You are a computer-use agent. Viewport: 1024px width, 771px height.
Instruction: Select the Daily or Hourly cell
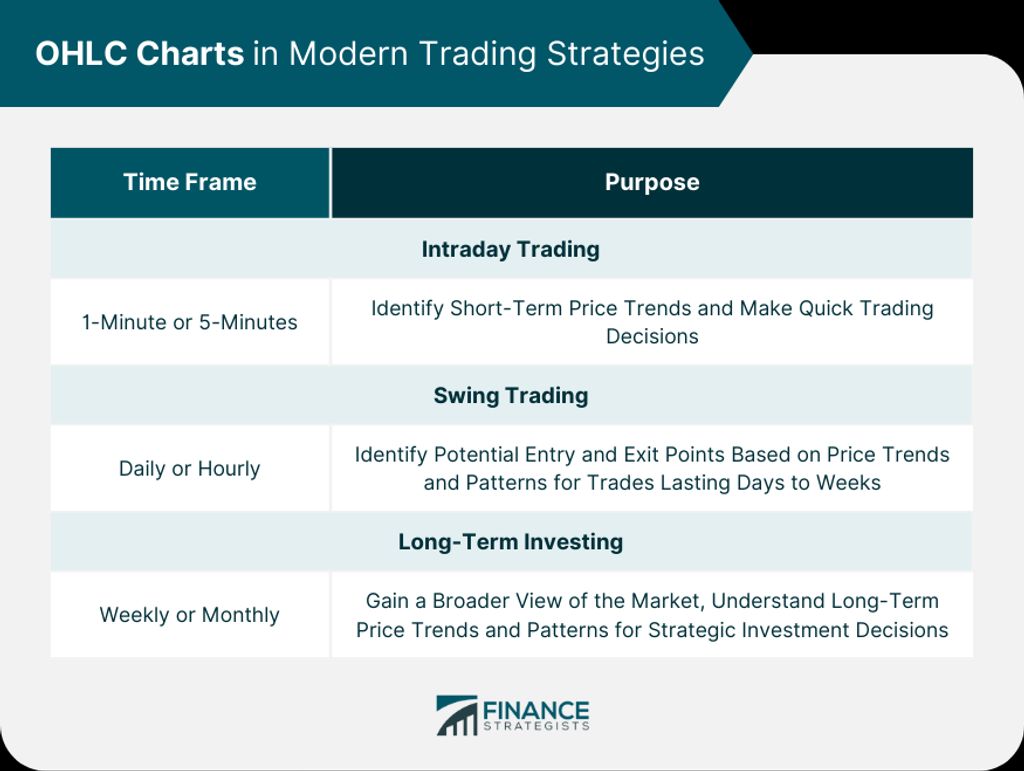(x=190, y=468)
